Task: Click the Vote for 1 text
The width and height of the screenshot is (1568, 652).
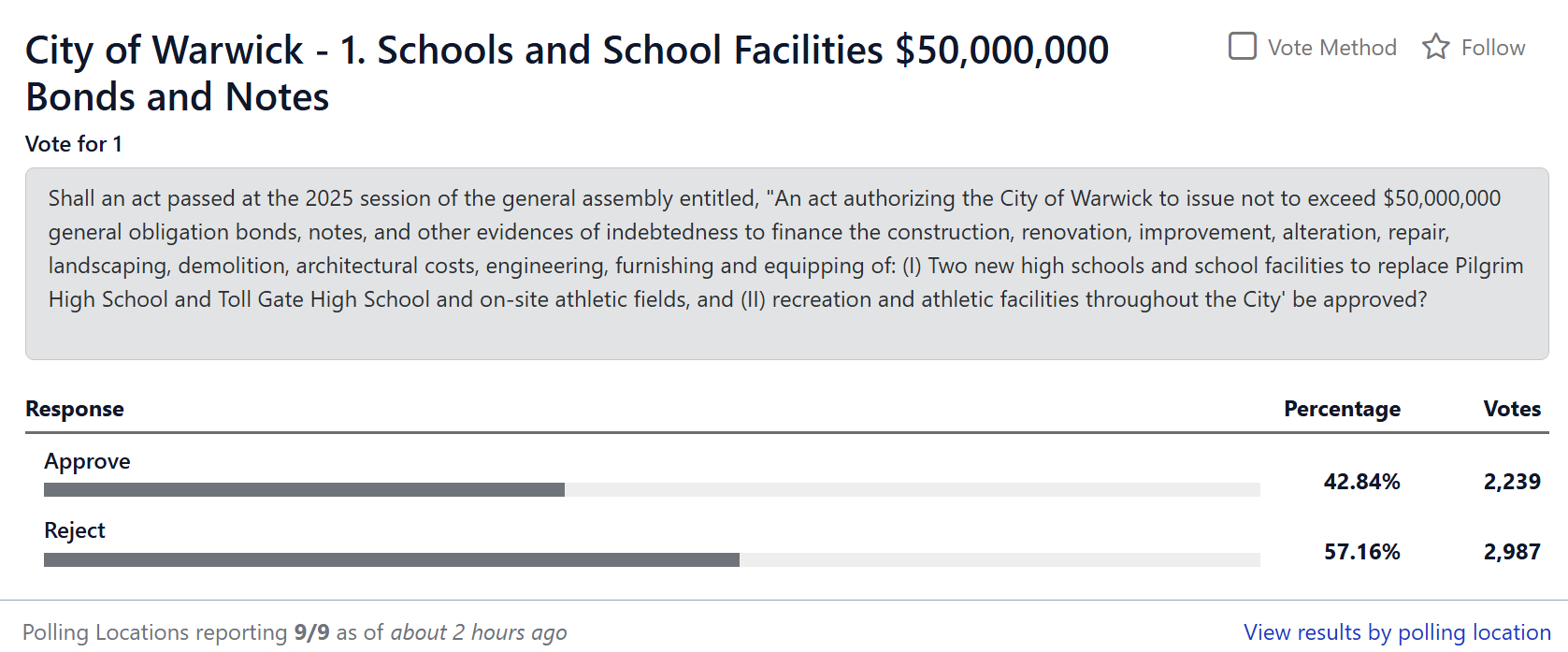Action: [x=74, y=144]
